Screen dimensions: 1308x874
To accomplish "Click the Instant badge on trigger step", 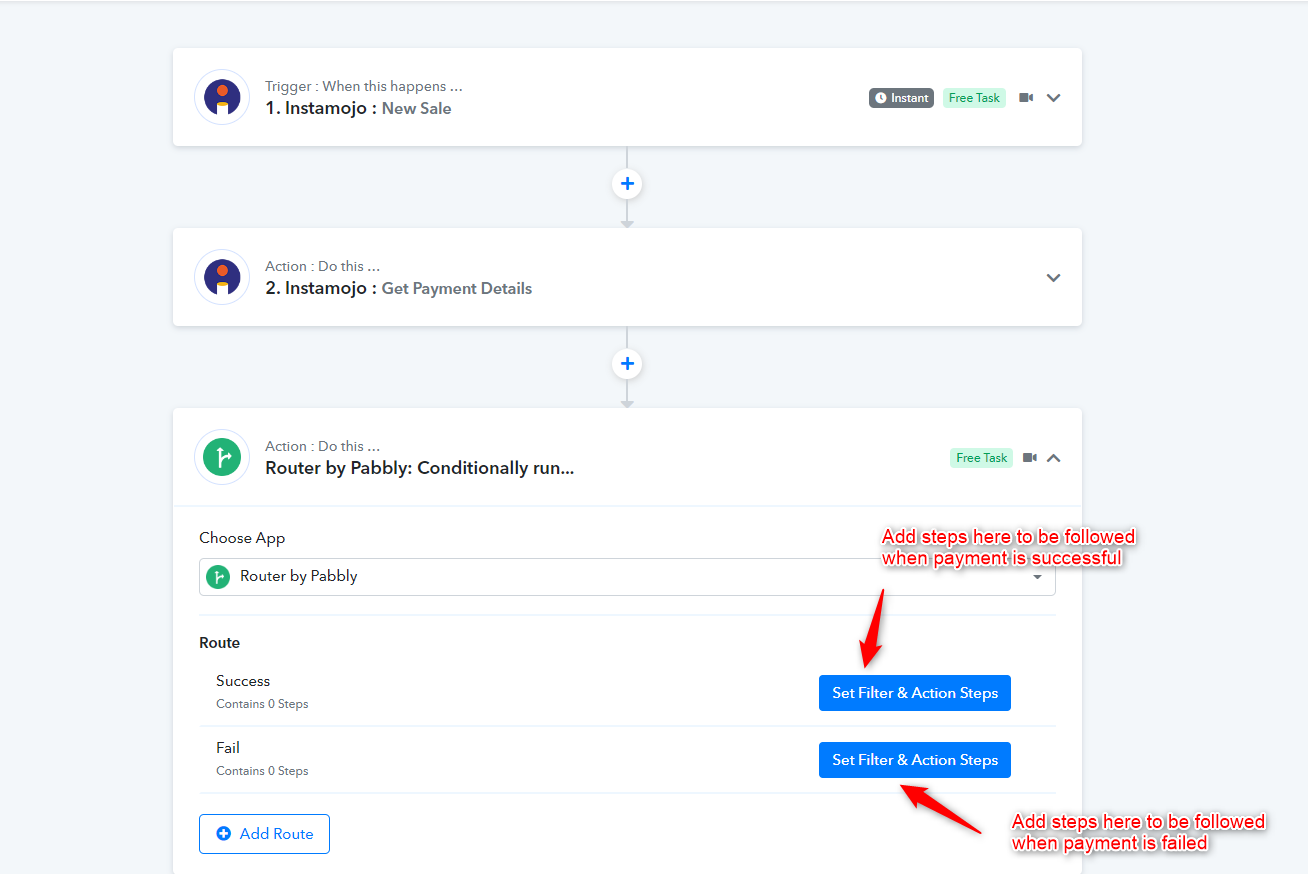I will pos(902,98).
